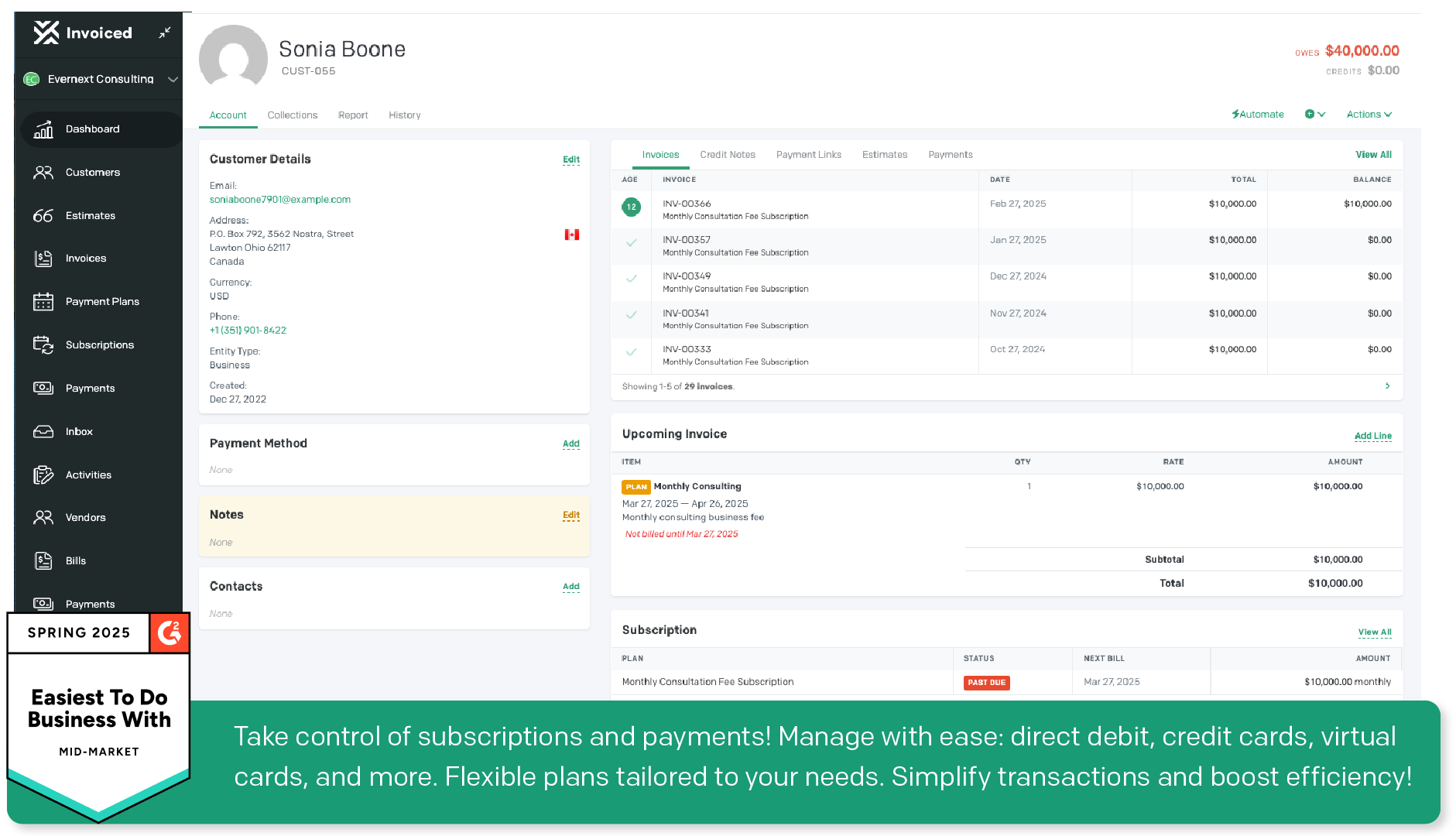The image size is (1456, 836).
Task: Click the Activities icon in sidebar
Action: pyautogui.click(x=43, y=475)
